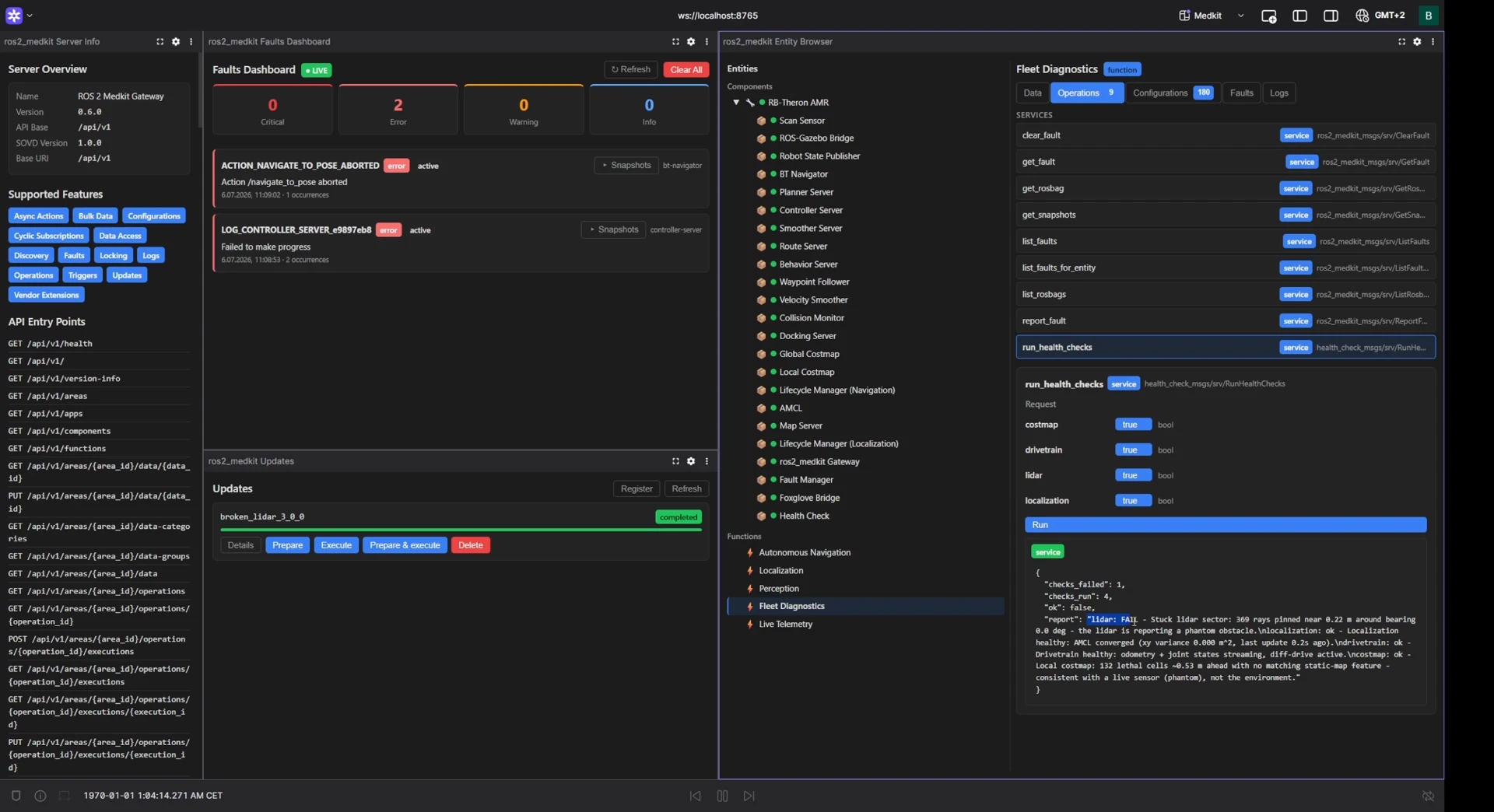The image size is (1494, 812).
Task: Open the add panel icon in top bar
Action: [x=1268, y=16]
